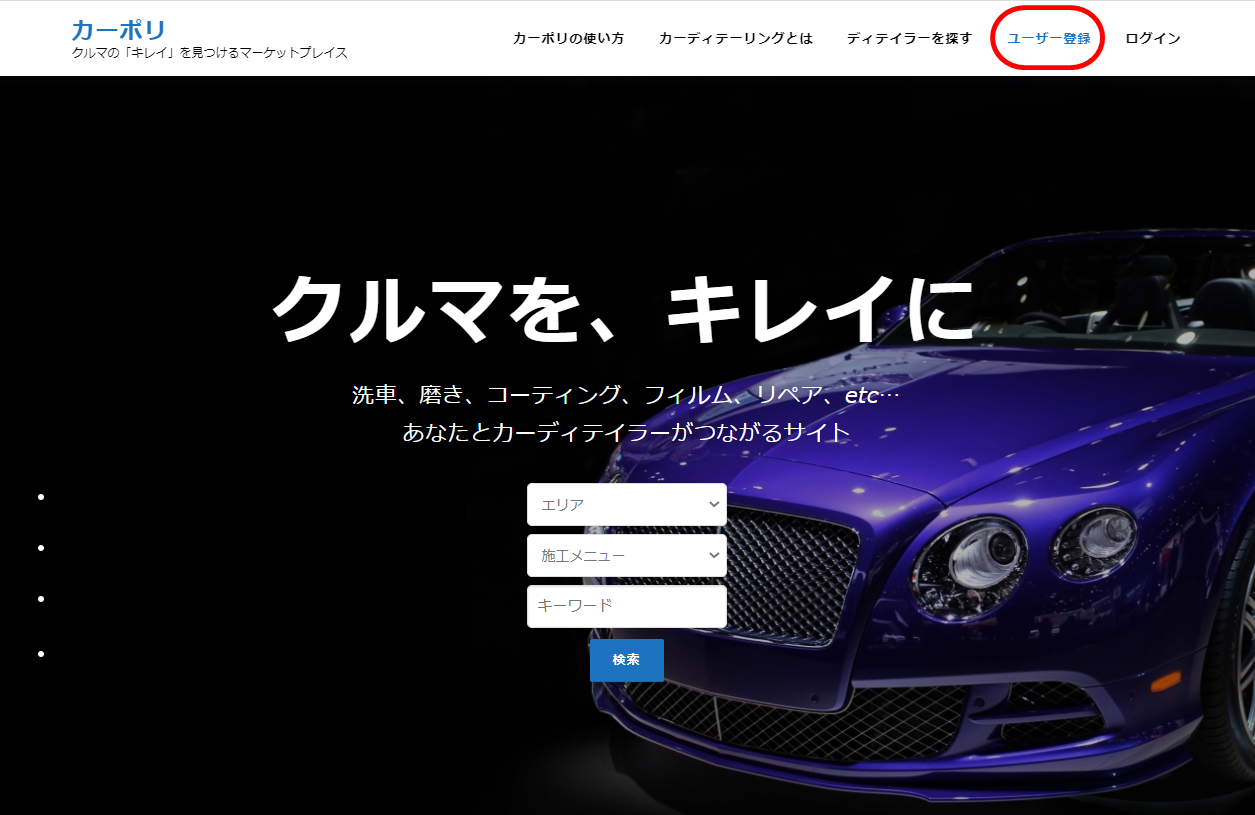Expand the エリア selector via its chevron arrow
Viewport: 1255px width, 815px height.
click(x=713, y=504)
